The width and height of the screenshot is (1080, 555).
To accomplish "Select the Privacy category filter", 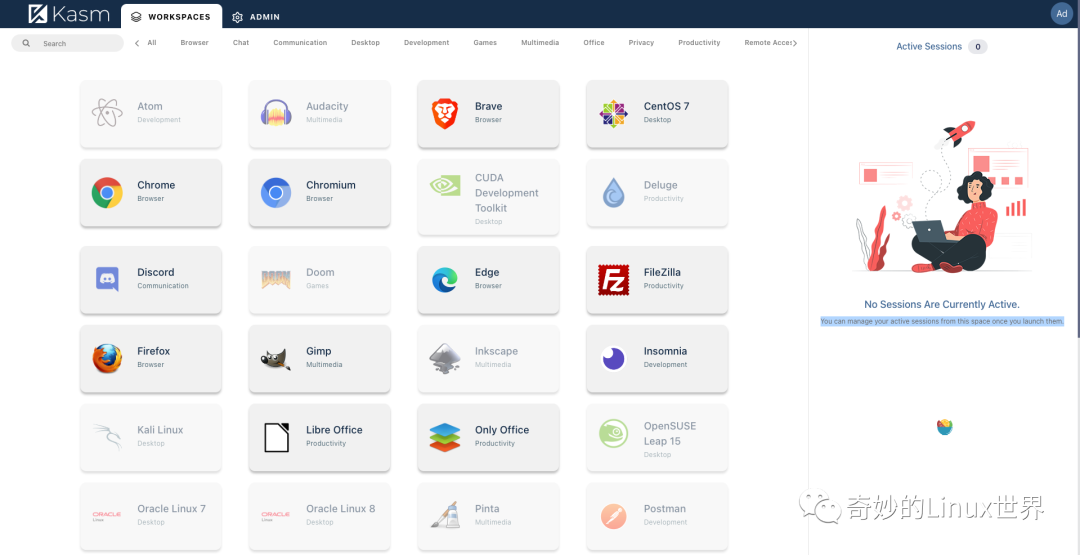I will coord(641,43).
